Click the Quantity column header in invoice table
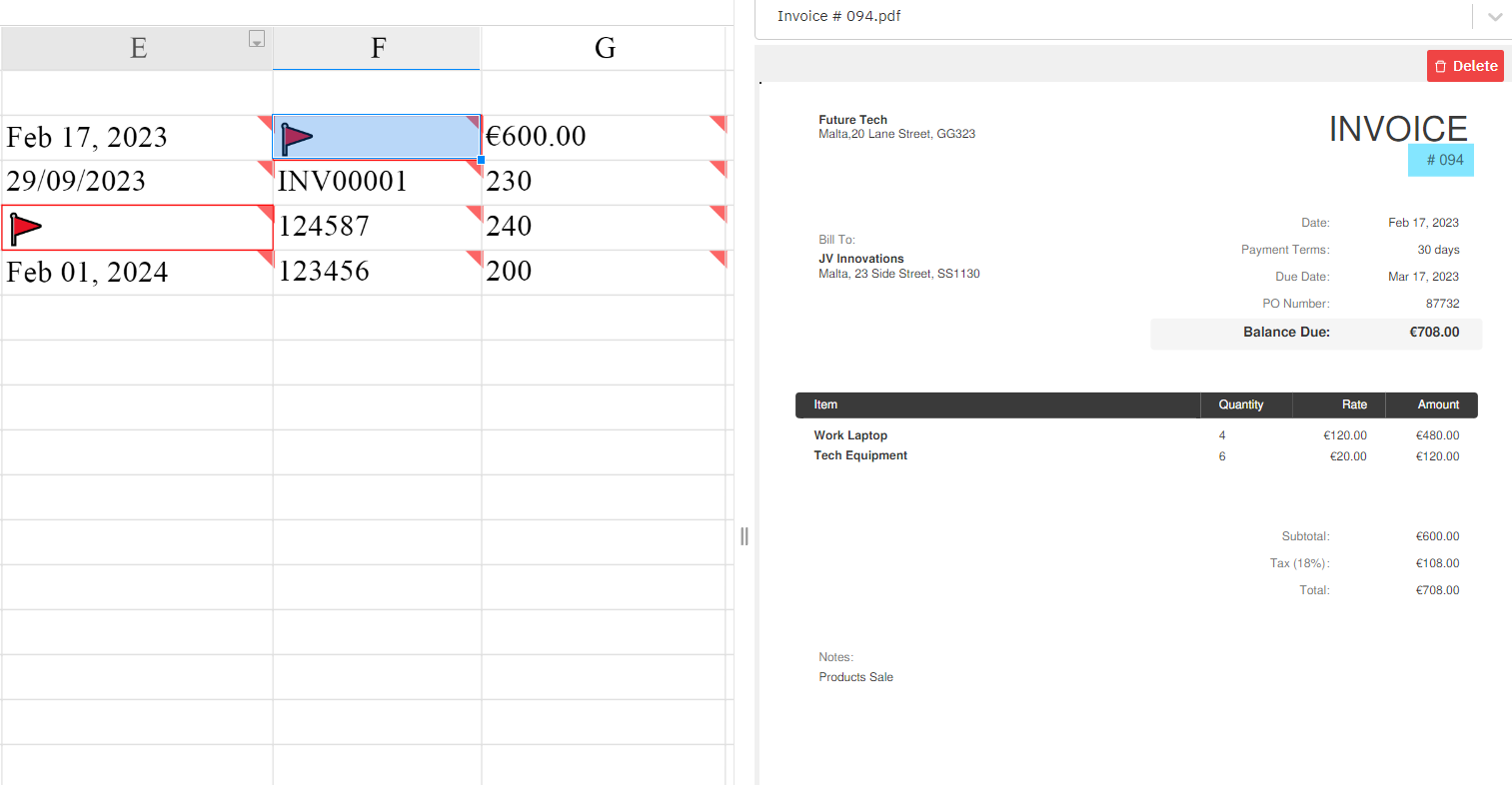Screen dimensions: 1512x785 tap(1241, 404)
